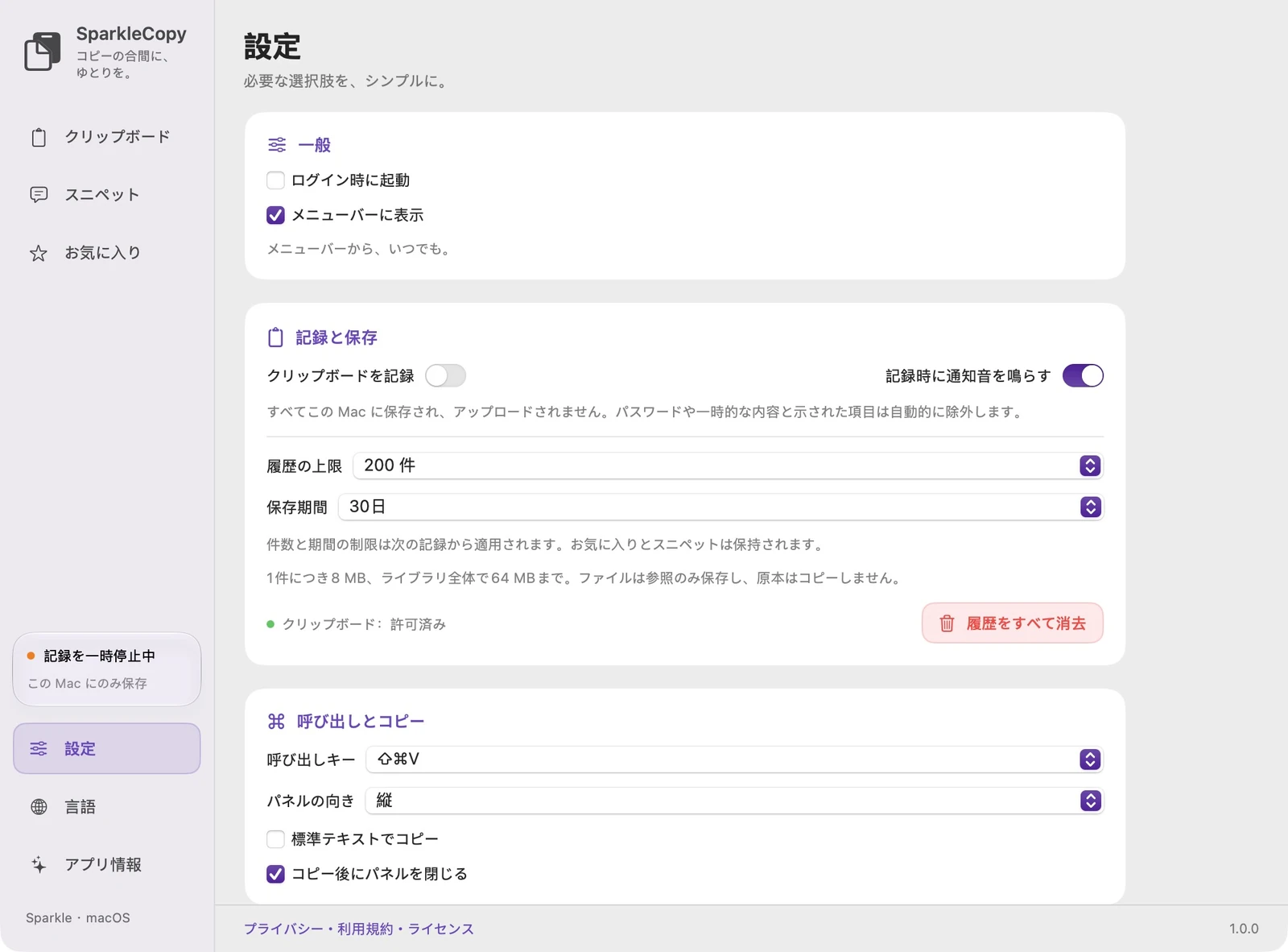
Task: Open the パネルの向き dropdown
Action: tap(734, 801)
